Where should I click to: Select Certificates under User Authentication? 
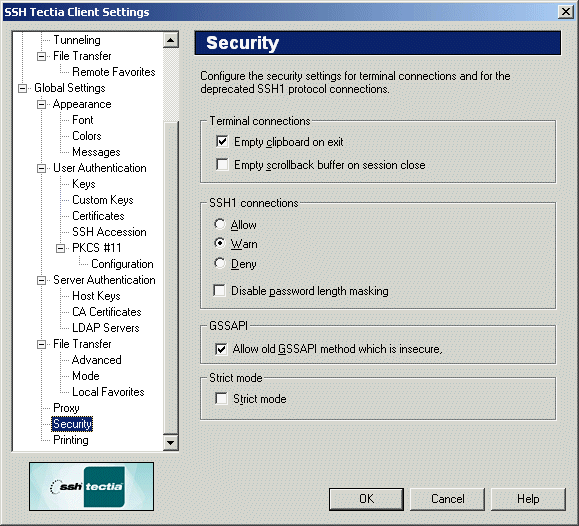[98, 216]
